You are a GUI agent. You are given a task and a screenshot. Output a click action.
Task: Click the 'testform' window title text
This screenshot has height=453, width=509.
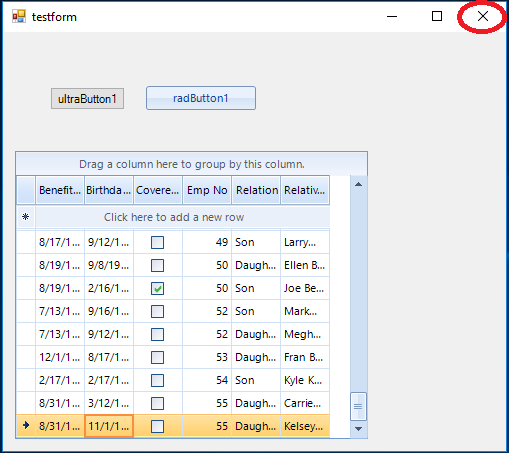(x=54, y=17)
